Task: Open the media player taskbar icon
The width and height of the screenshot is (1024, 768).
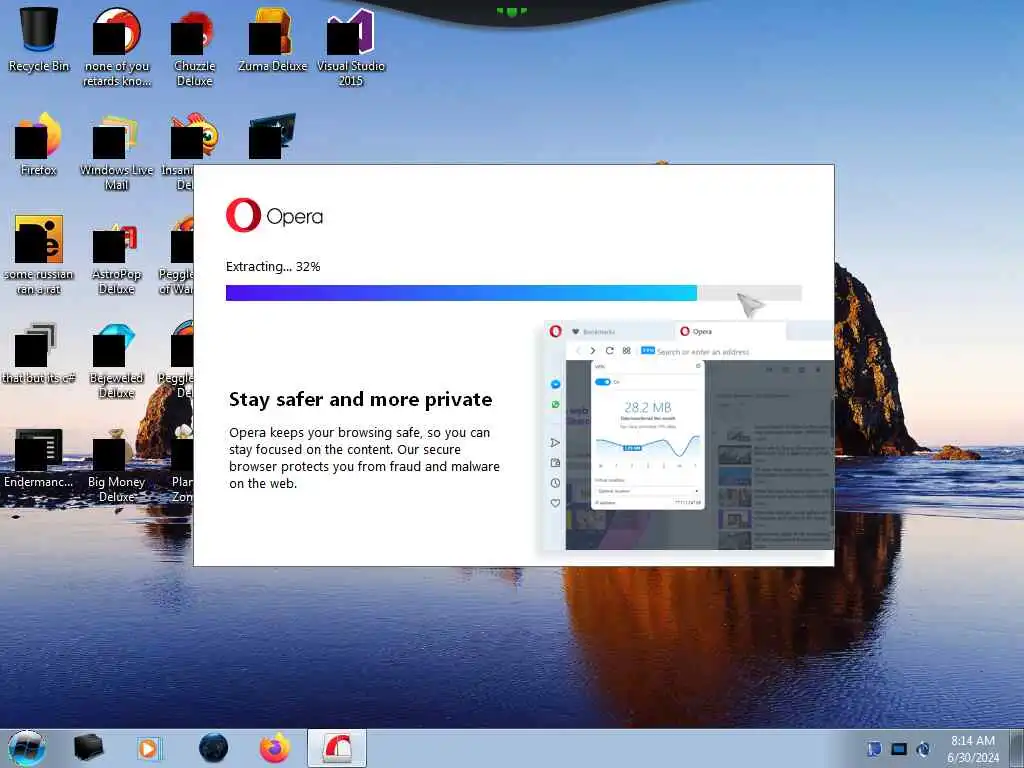Action: 150,748
